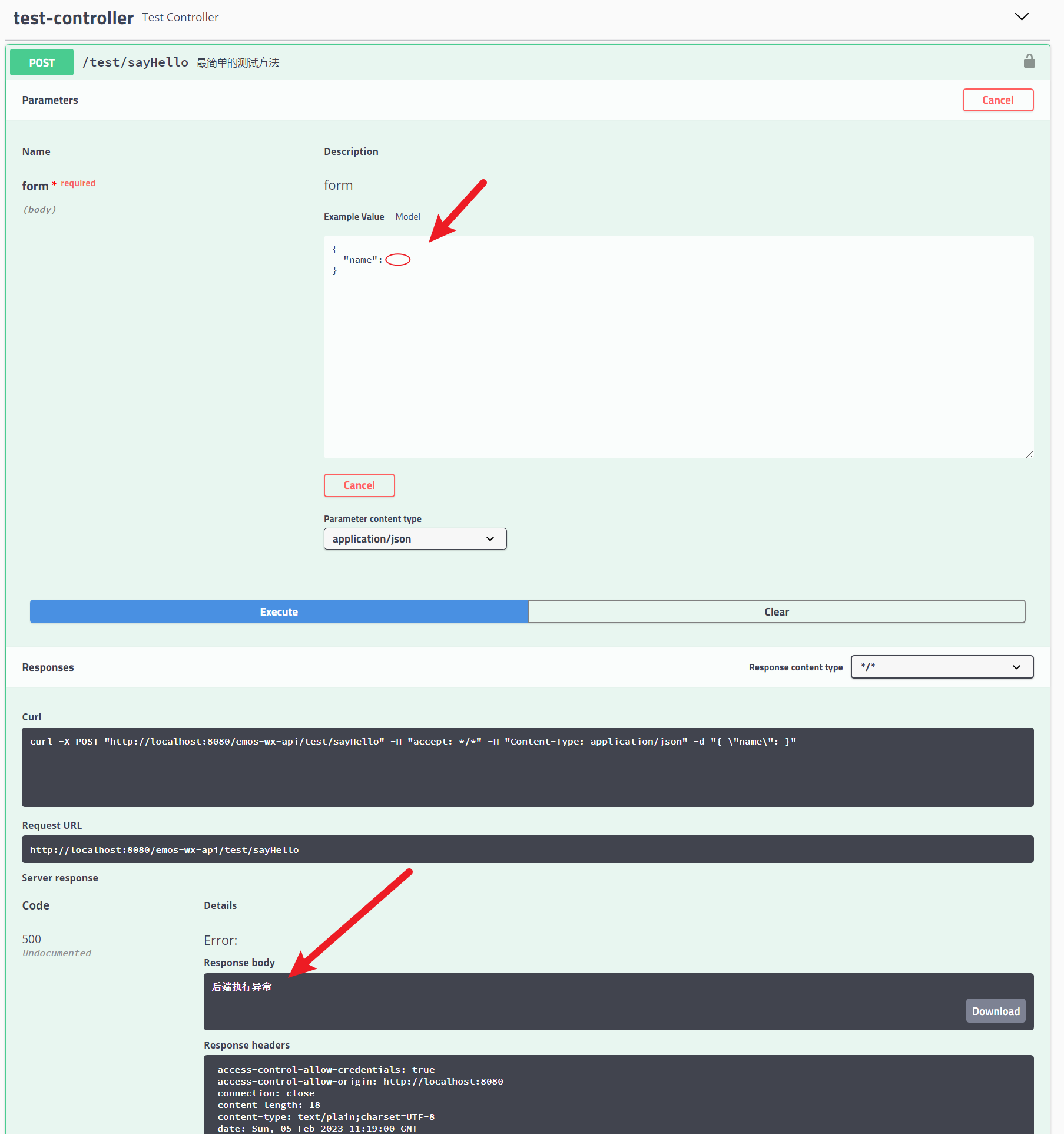This screenshot has width=1064, height=1134.
Task: Click the lock authorization icon for sayHello
Action: [1029, 61]
